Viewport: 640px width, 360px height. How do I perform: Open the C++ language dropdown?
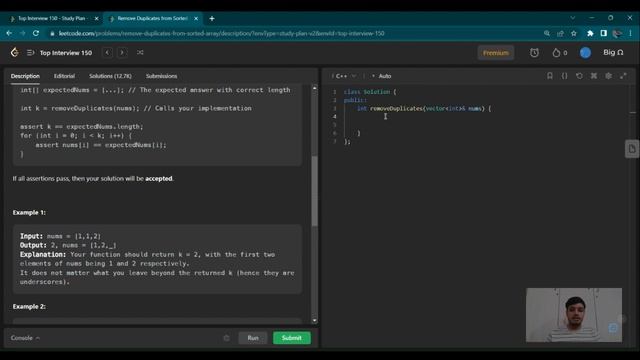tap(345, 76)
